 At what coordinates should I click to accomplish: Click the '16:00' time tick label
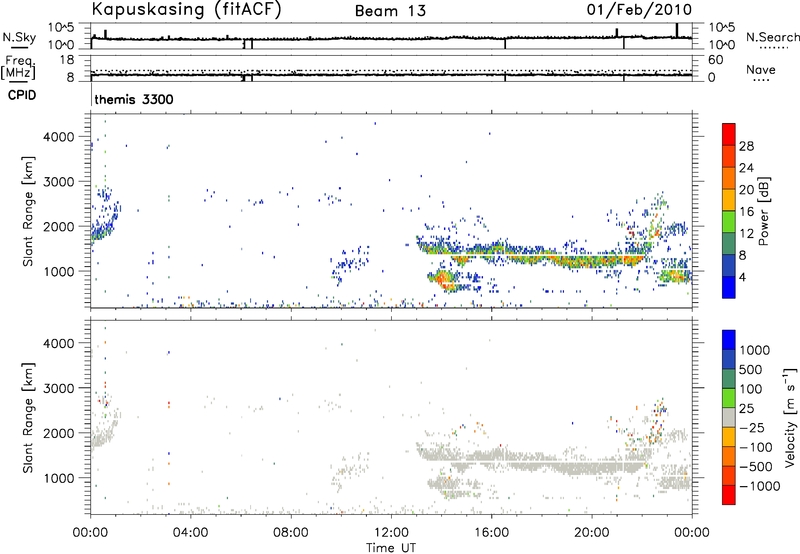pyautogui.click(x=491, y=533)
